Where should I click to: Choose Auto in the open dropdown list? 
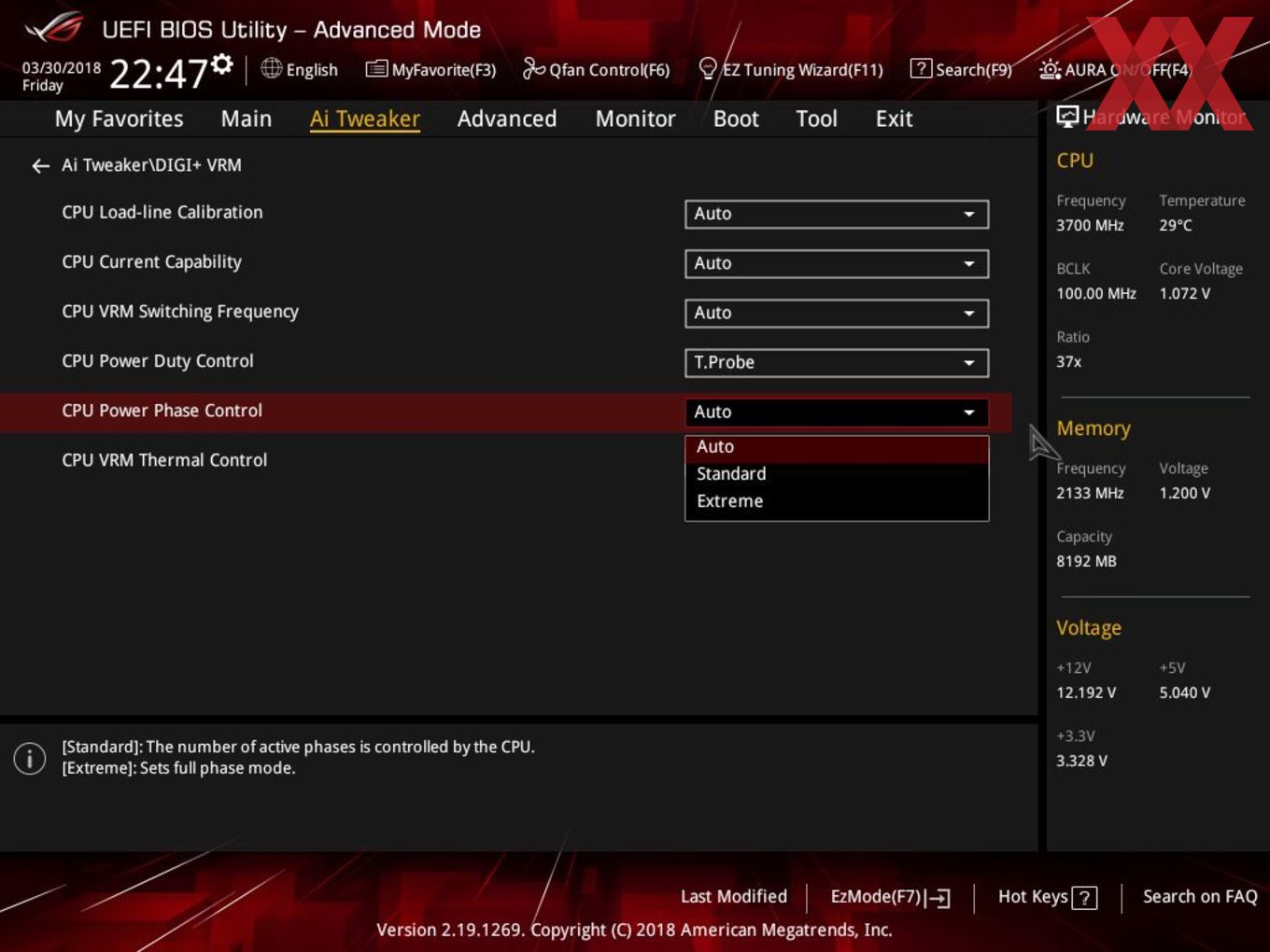837,447
